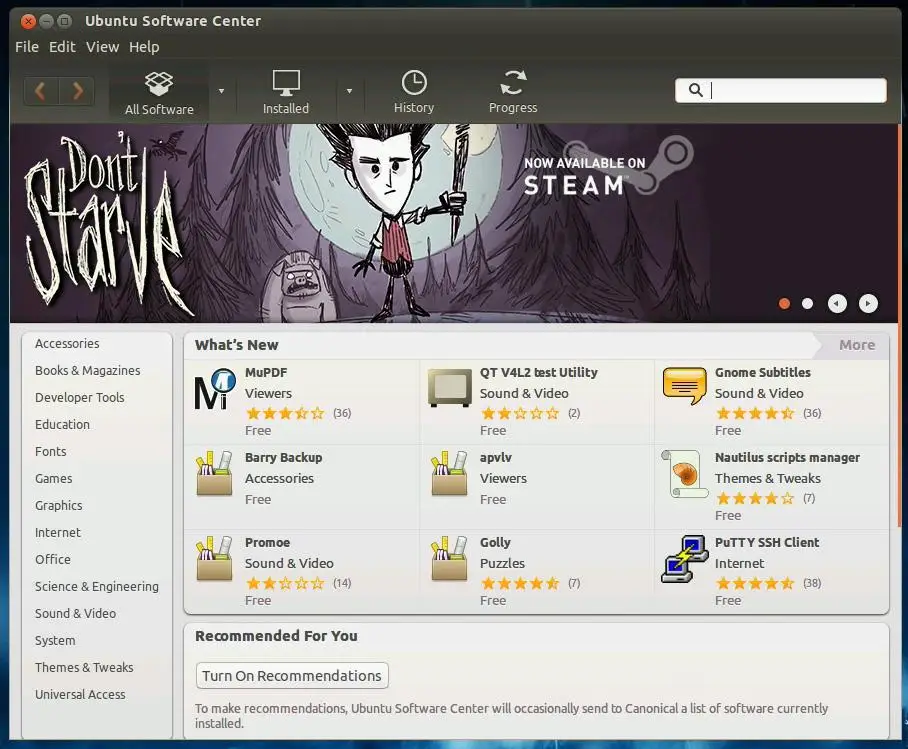Screen dimensions: 908x749
Task: Expand the Installed dropdown arrow
Action: point(349,91)
